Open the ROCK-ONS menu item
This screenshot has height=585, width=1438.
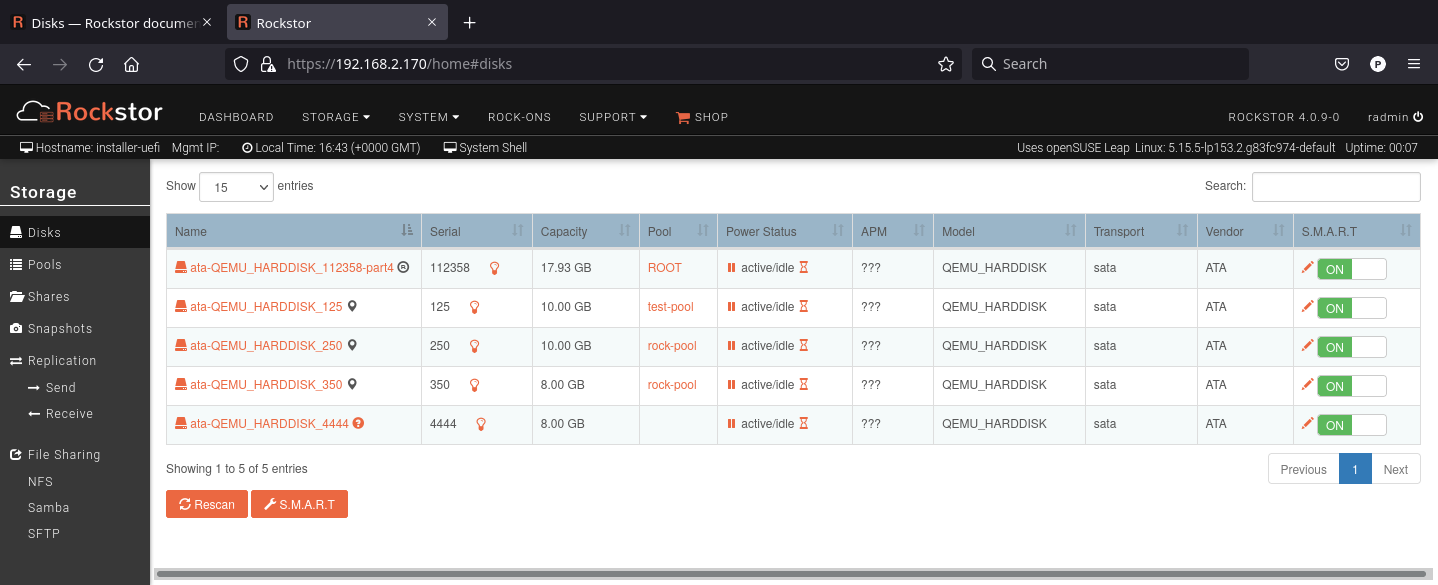coord(519,117)
